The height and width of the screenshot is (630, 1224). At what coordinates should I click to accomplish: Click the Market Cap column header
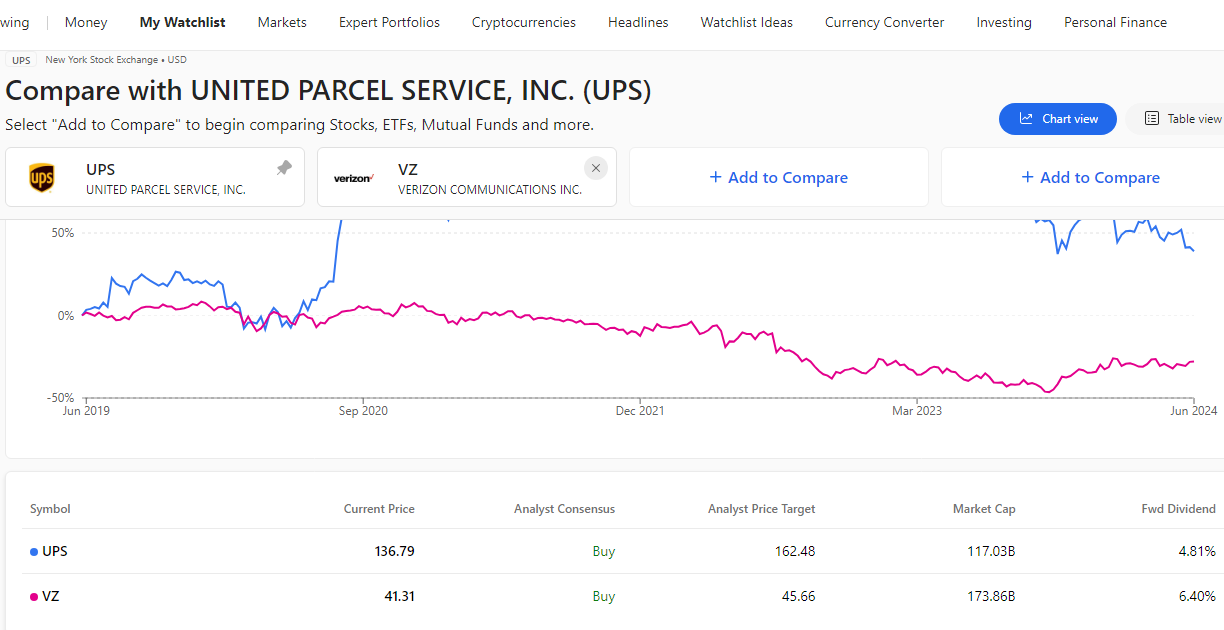click(x=984, y=509)
